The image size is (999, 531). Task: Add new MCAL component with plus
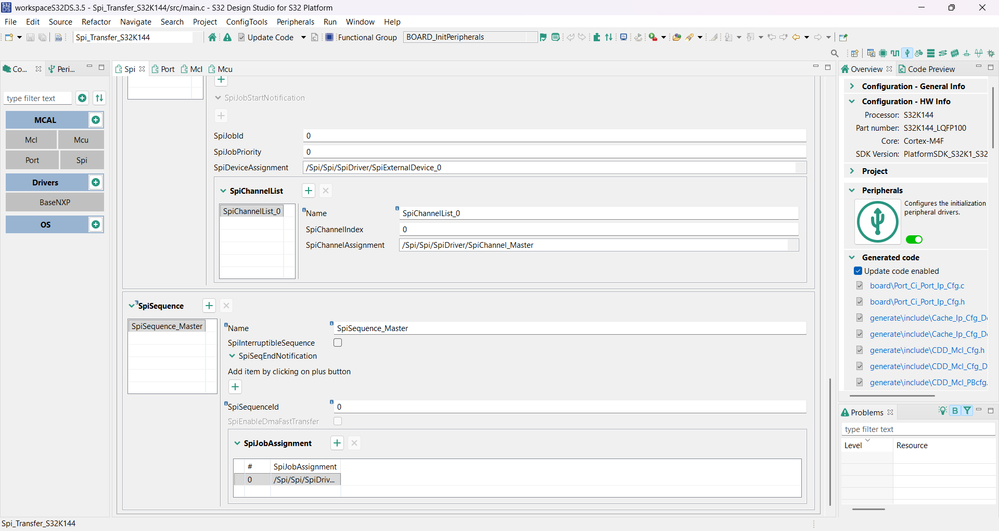pos(96,120)
